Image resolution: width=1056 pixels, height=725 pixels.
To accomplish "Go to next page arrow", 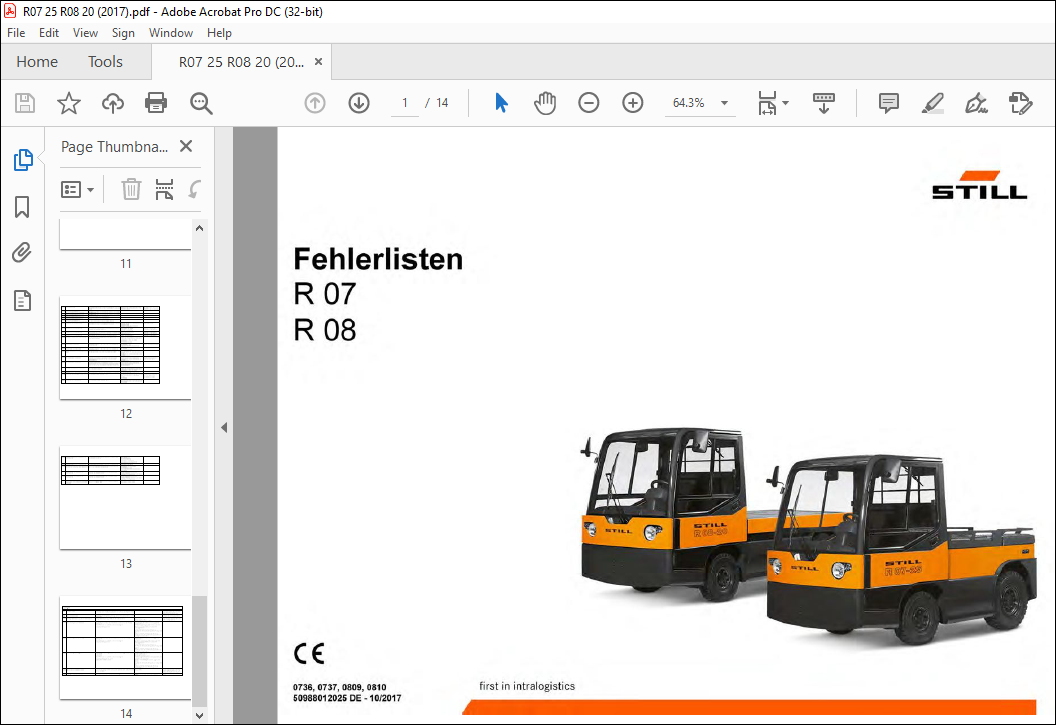I will 359,103.
